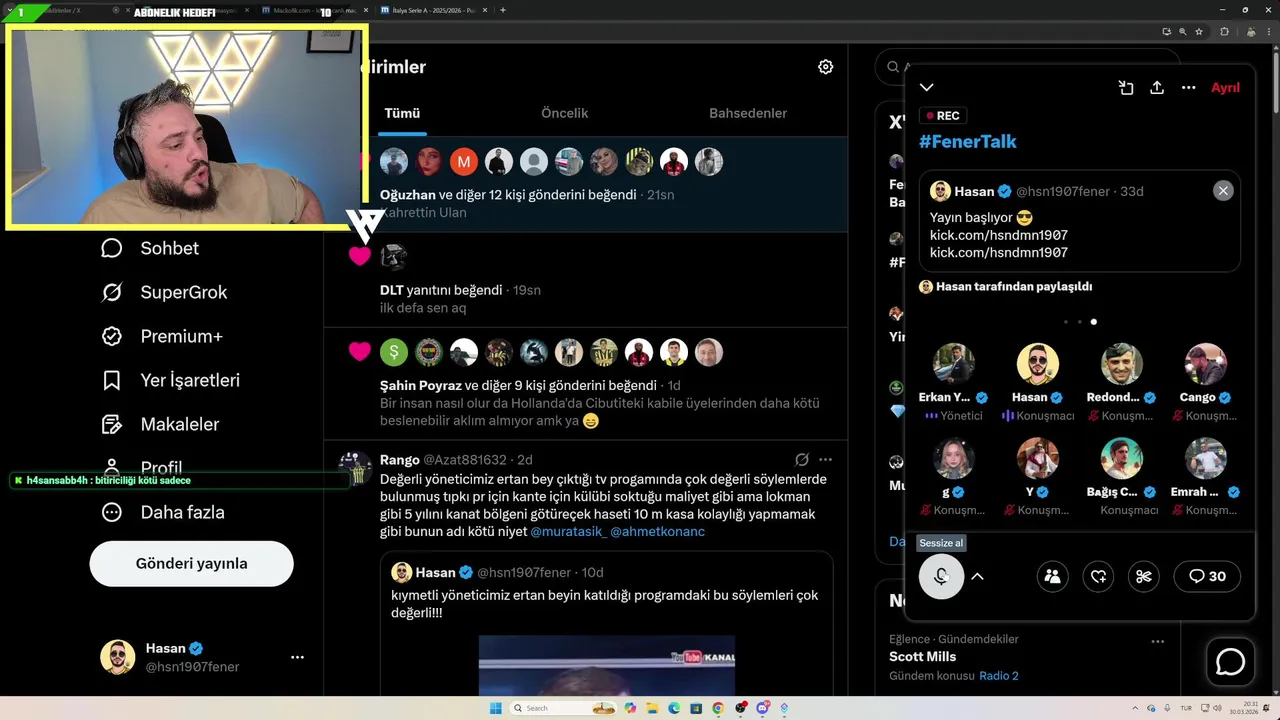The height and width of the screenshot is (720, 1280).
Task: Leave the Space with Ayrıl
Action: (x=1225, y=88)
